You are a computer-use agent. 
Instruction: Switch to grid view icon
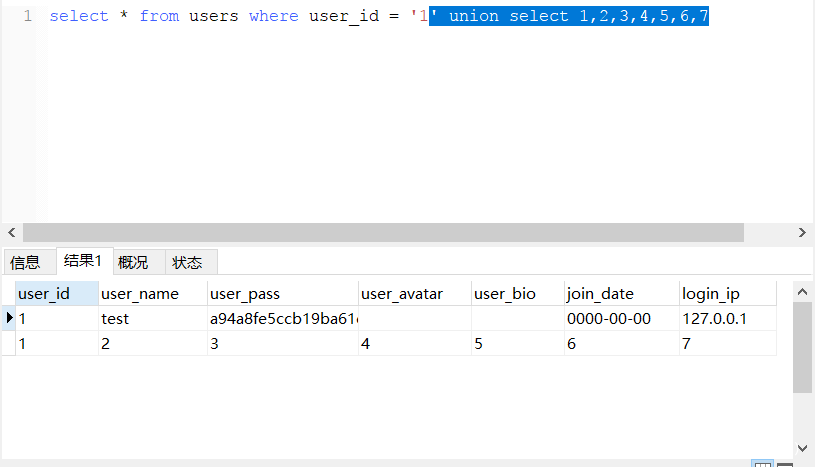(762, 464)
